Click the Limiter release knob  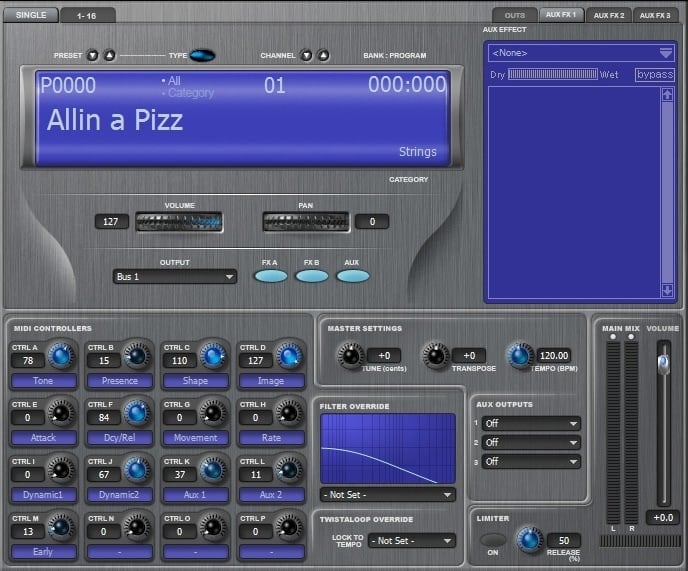point(529,541)
